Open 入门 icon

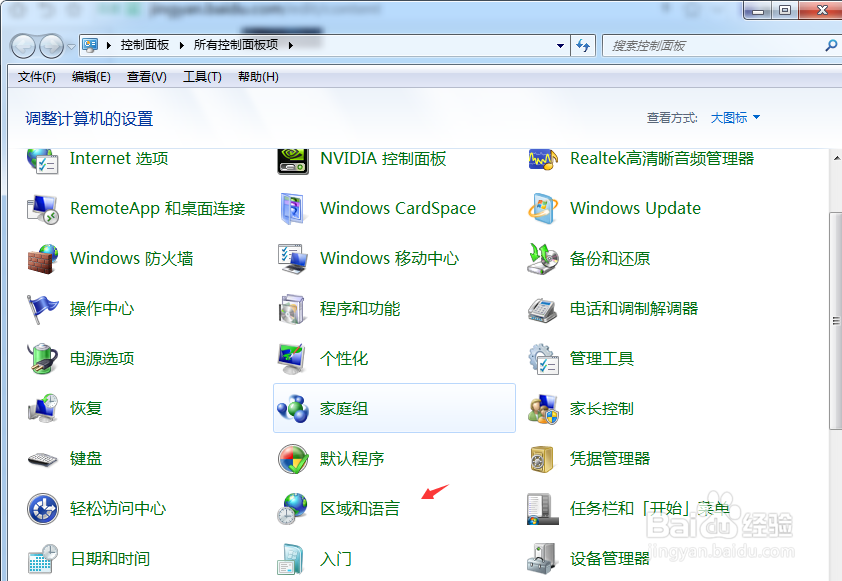click(292, 558)
